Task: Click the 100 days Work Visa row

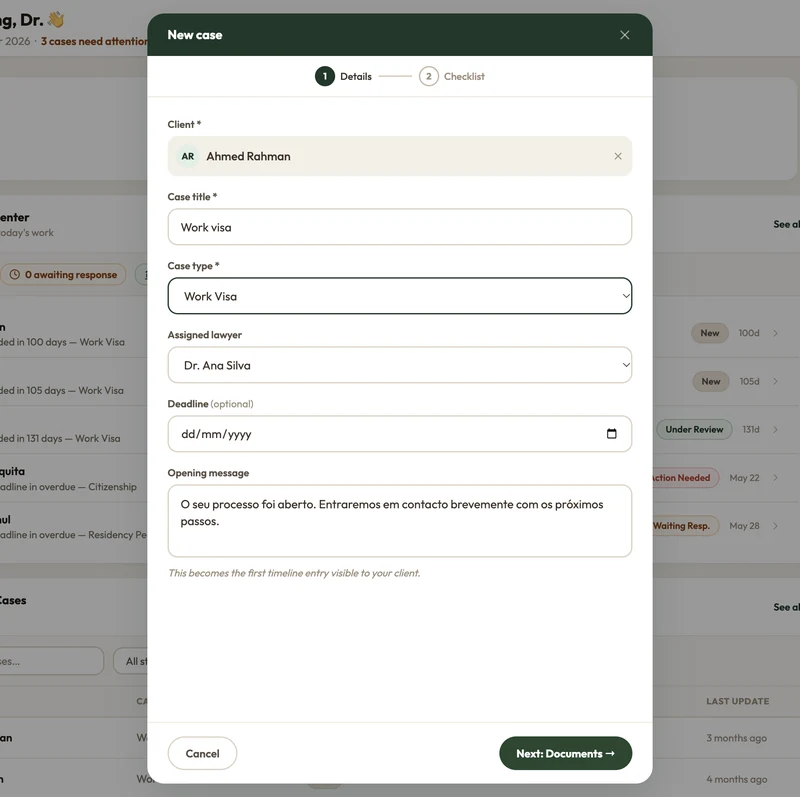Action: coord(73,334)
